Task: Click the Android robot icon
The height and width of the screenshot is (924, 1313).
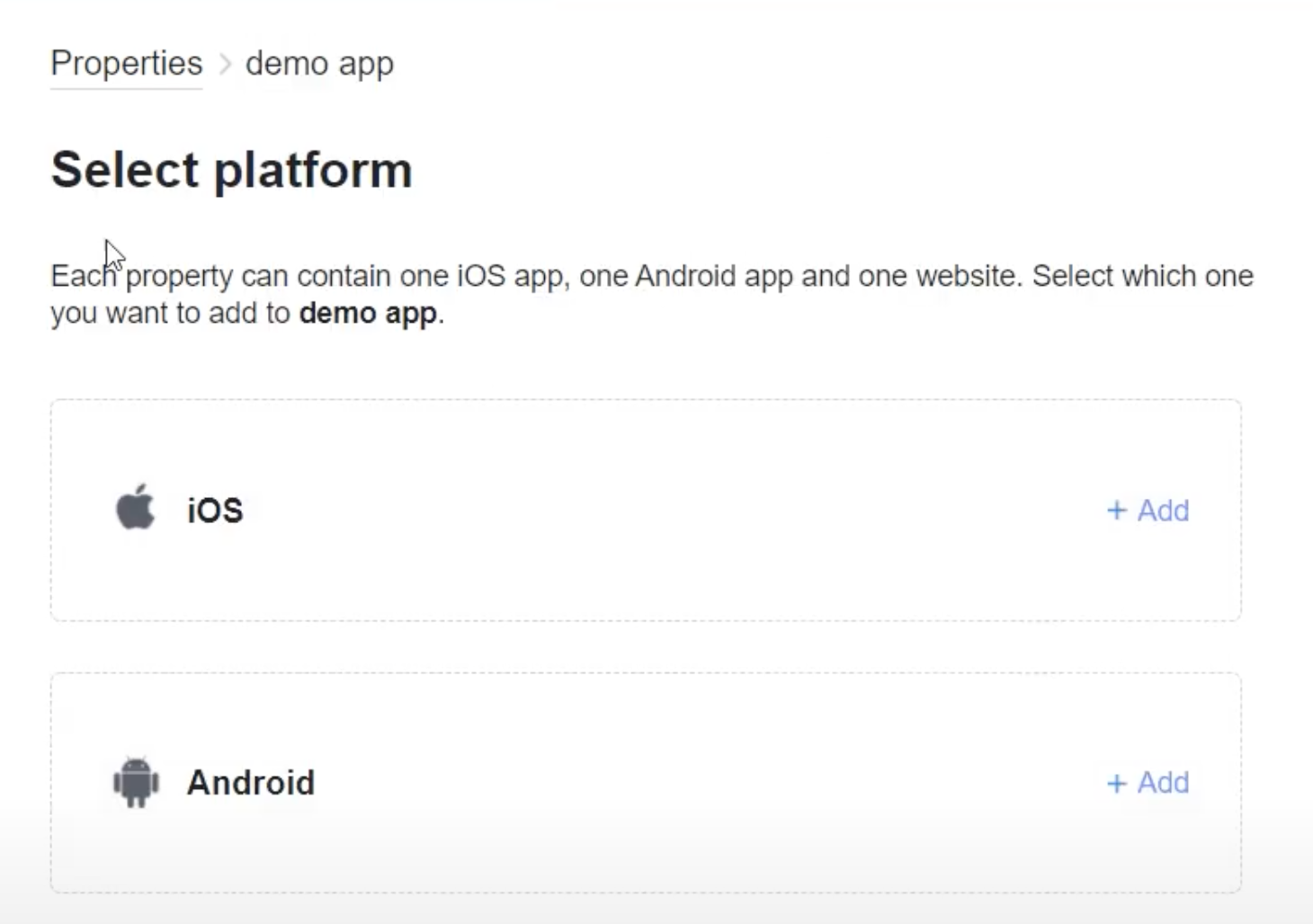Action: 136,782
